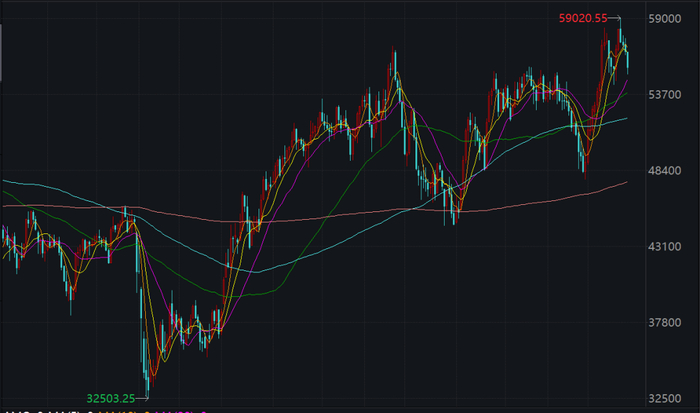The height and width of the screenshot is (413, 700).
Task: Click the 59020.55 high price label
Action: pyautogui.click(x=584, y=18)
